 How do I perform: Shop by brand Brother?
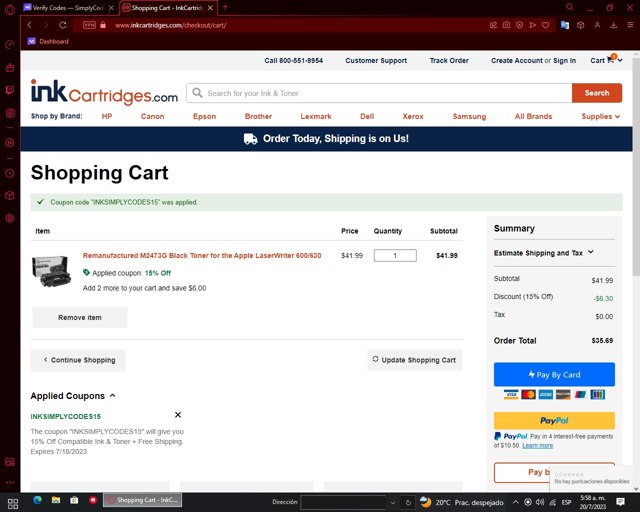(x=258, y=116)
